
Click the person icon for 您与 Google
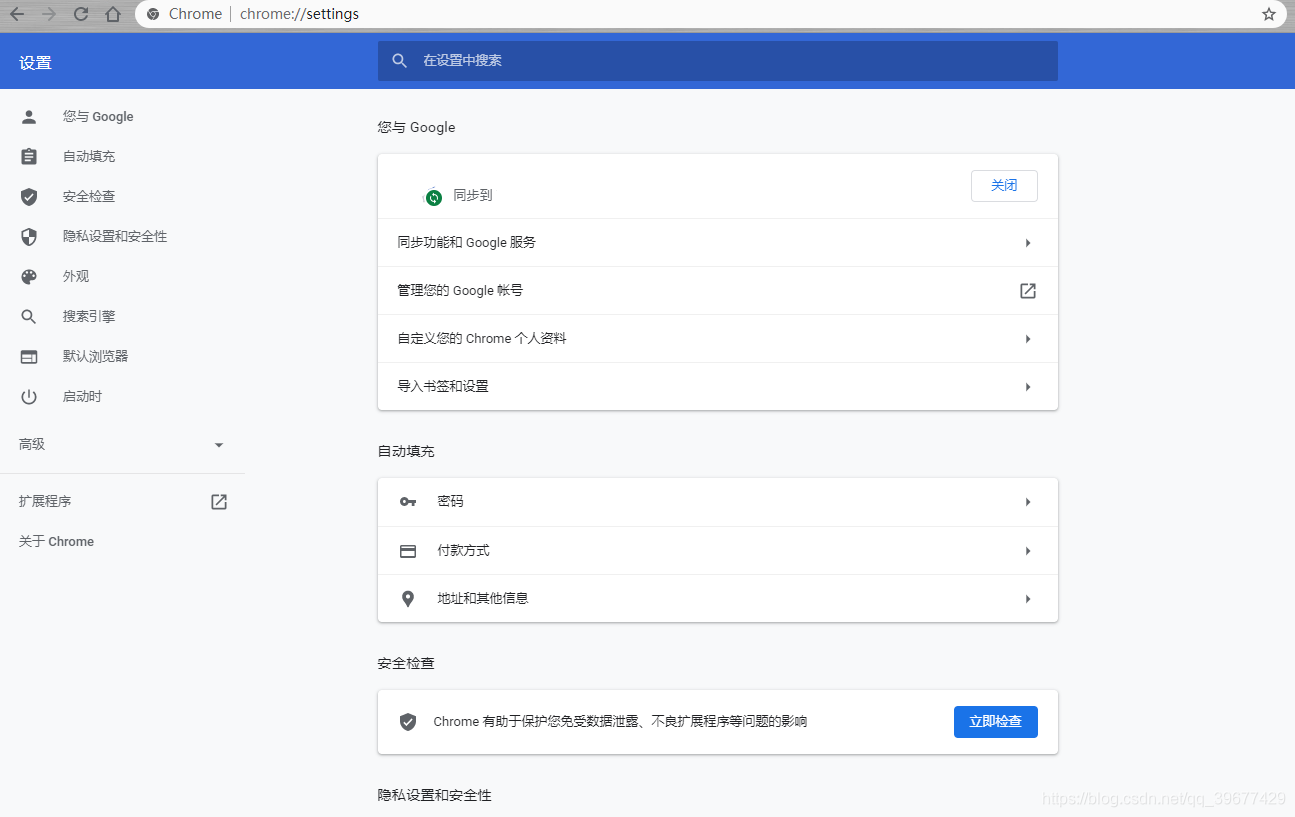[29, 117]
